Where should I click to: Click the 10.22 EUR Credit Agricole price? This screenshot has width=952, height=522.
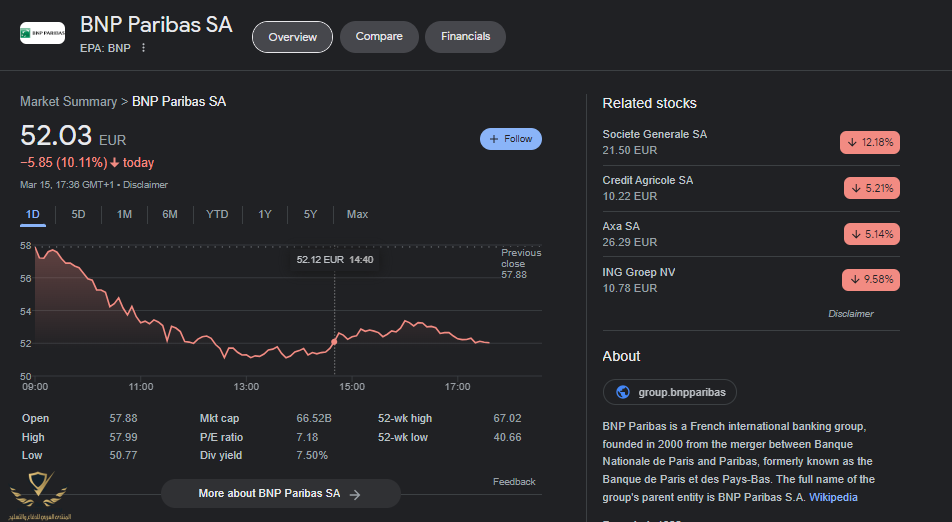point(630,196)
